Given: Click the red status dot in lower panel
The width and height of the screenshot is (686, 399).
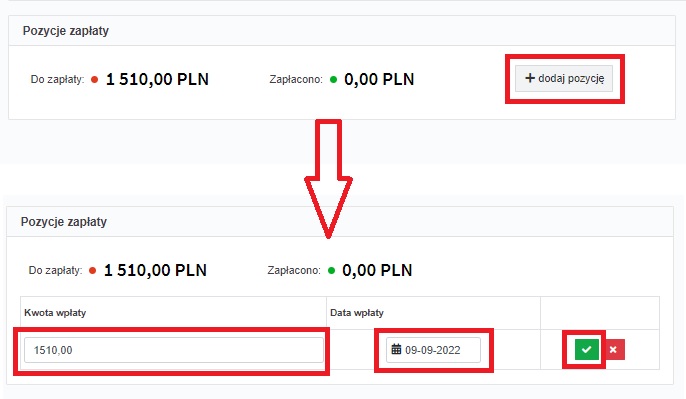Looking at the screenshot, I should click(x=92, y=270).
